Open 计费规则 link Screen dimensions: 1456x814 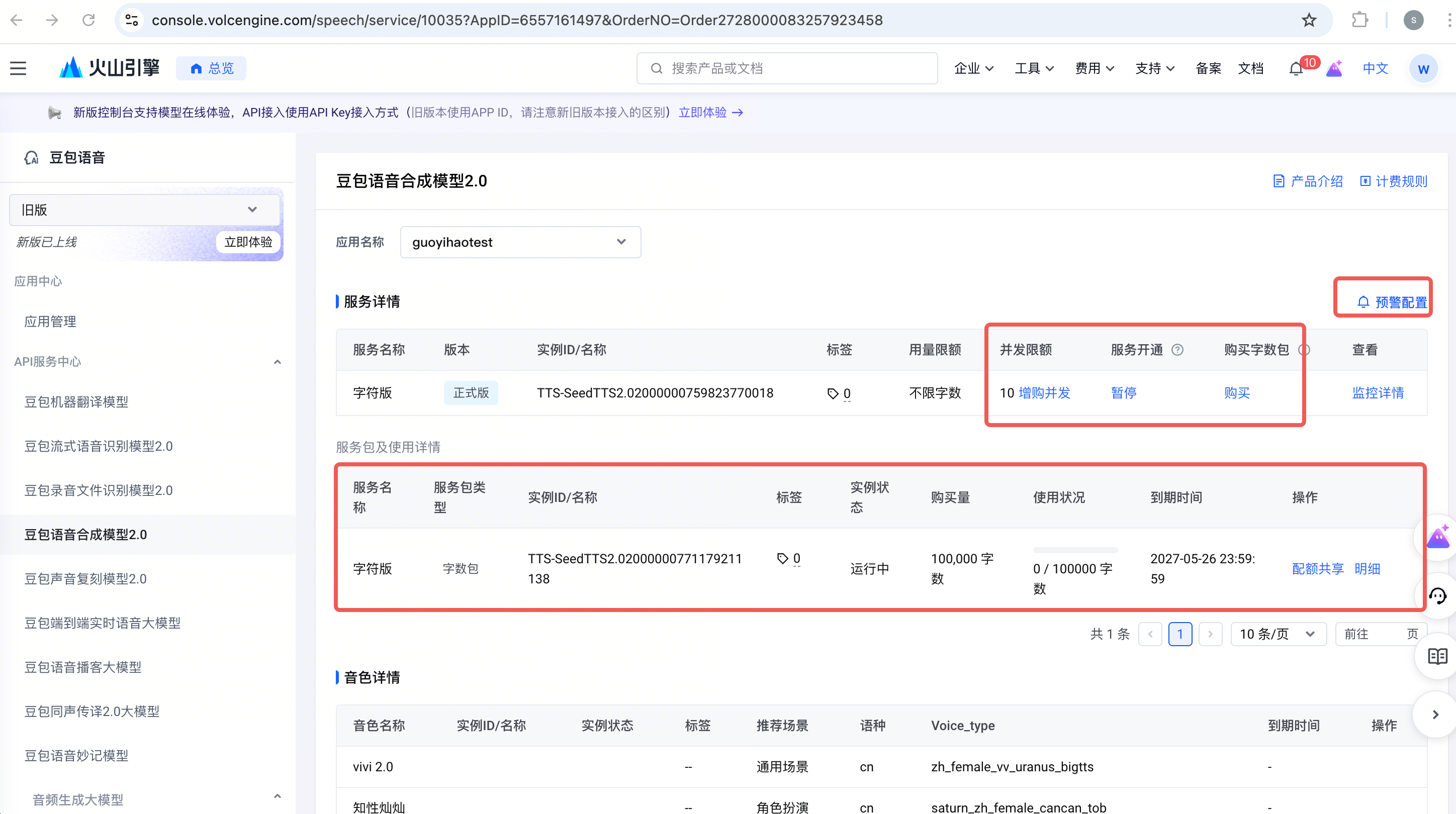pyautogui.click(x=1393, y=181)
